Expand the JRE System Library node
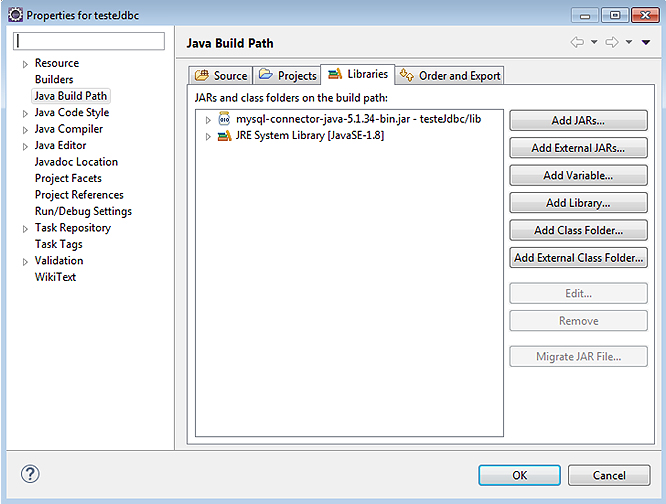Screen dimensions: 666x504 click(x=208, y=136)
